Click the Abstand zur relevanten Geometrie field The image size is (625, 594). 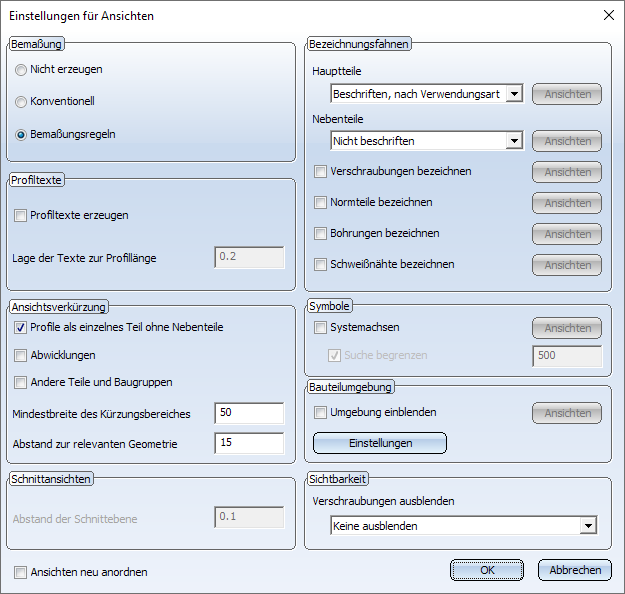pos(249,443)
